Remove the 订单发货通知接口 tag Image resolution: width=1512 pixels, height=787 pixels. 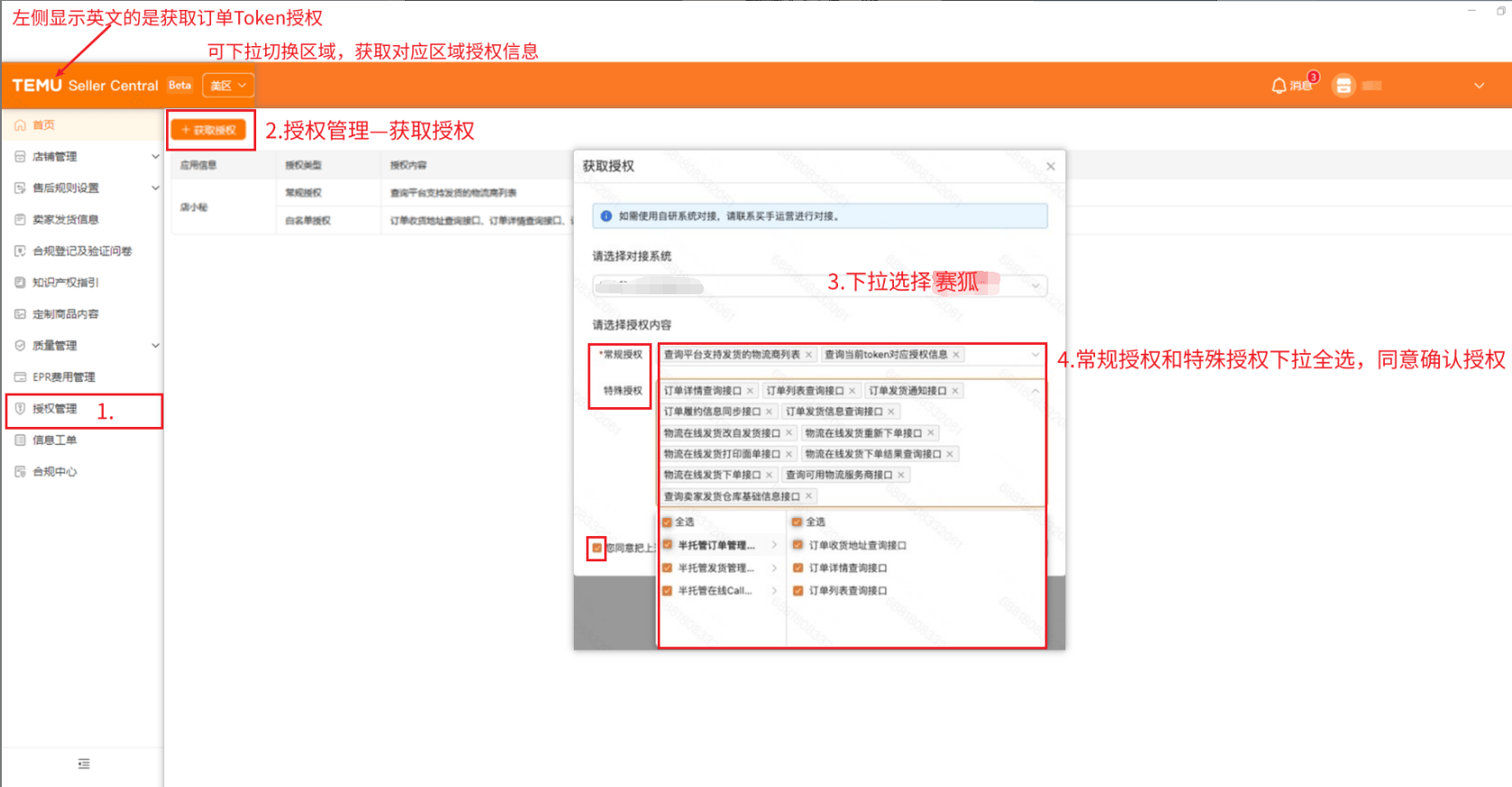955,391
